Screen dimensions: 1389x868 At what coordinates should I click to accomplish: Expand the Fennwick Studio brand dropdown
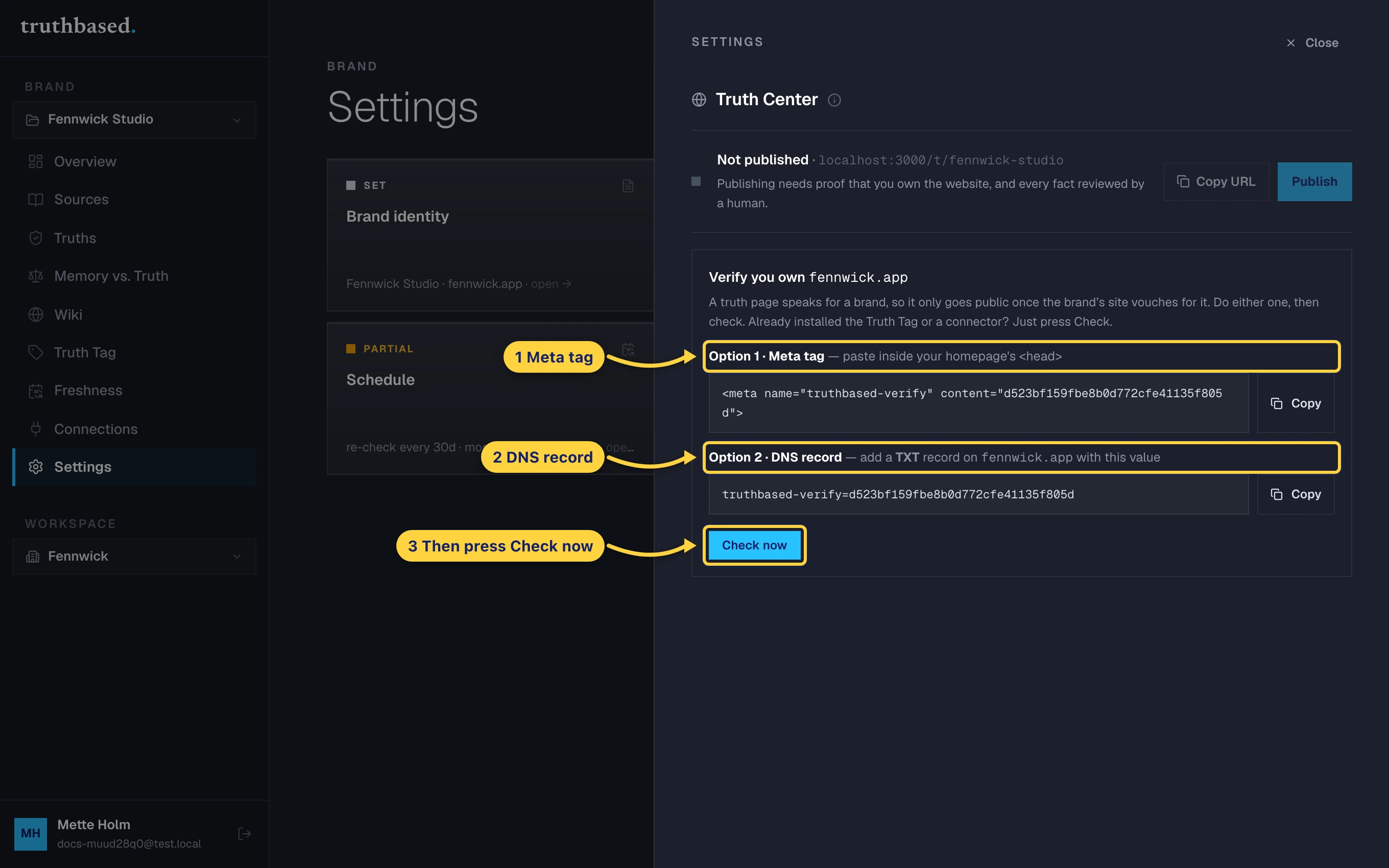click(134, 119)
